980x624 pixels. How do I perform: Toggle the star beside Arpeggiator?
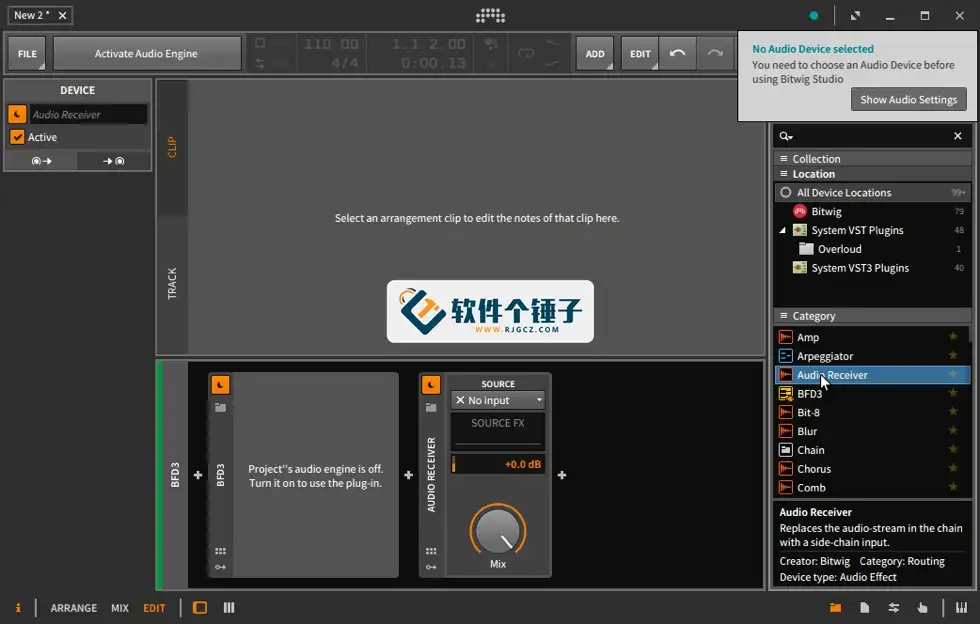(953, 355)
